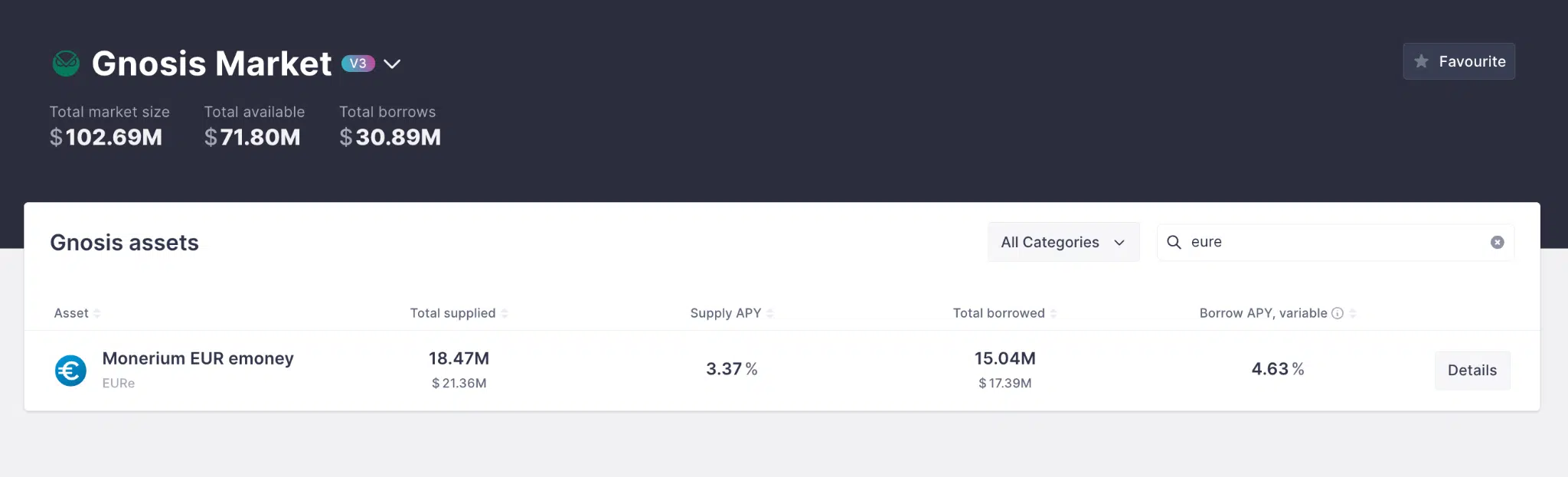The height and width of the screenshot is (477, 1568).
Task: Click the V3 version badge
Action: tap(358, 64)
